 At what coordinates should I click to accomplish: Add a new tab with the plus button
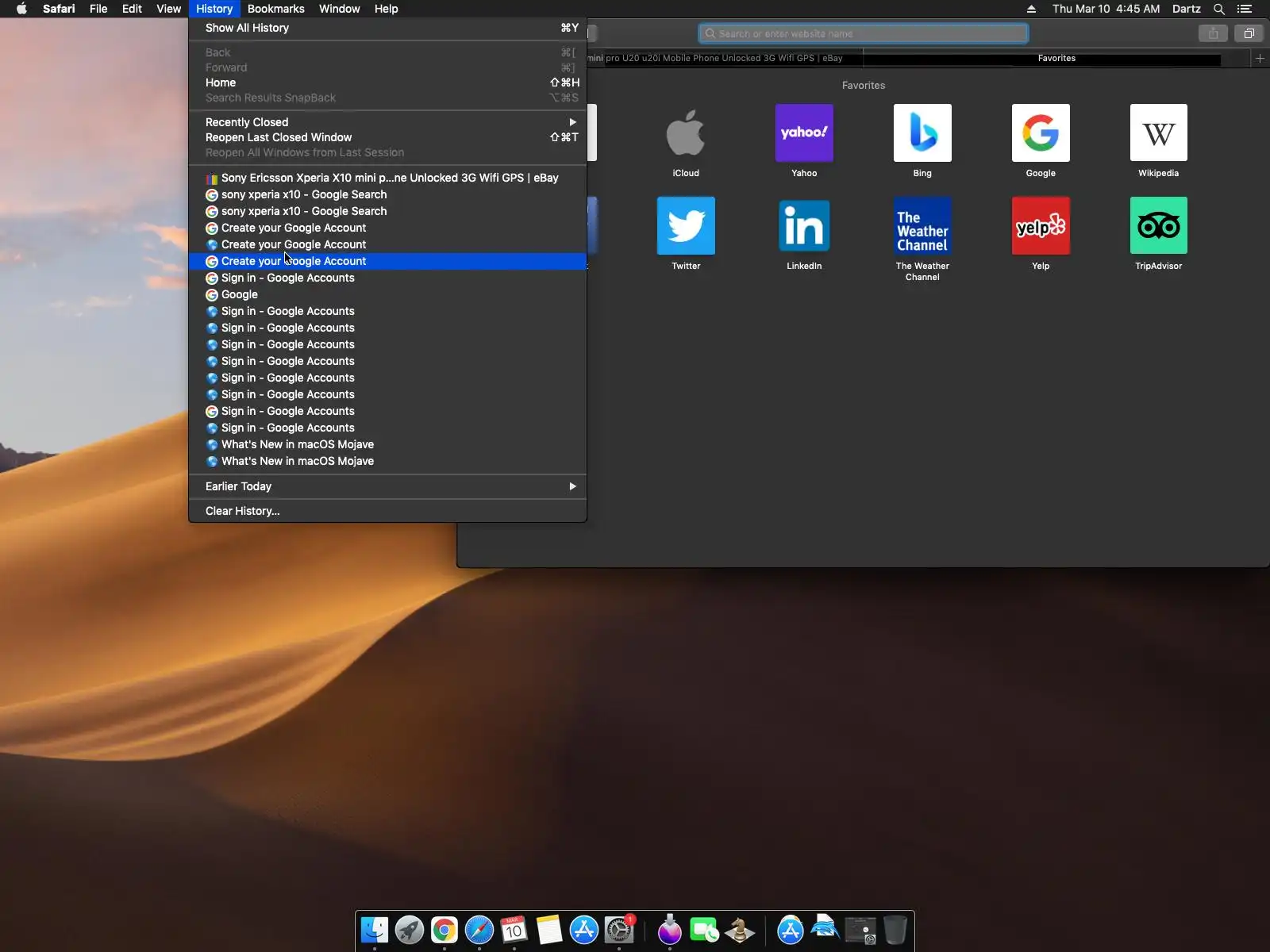click(1260, 58)
